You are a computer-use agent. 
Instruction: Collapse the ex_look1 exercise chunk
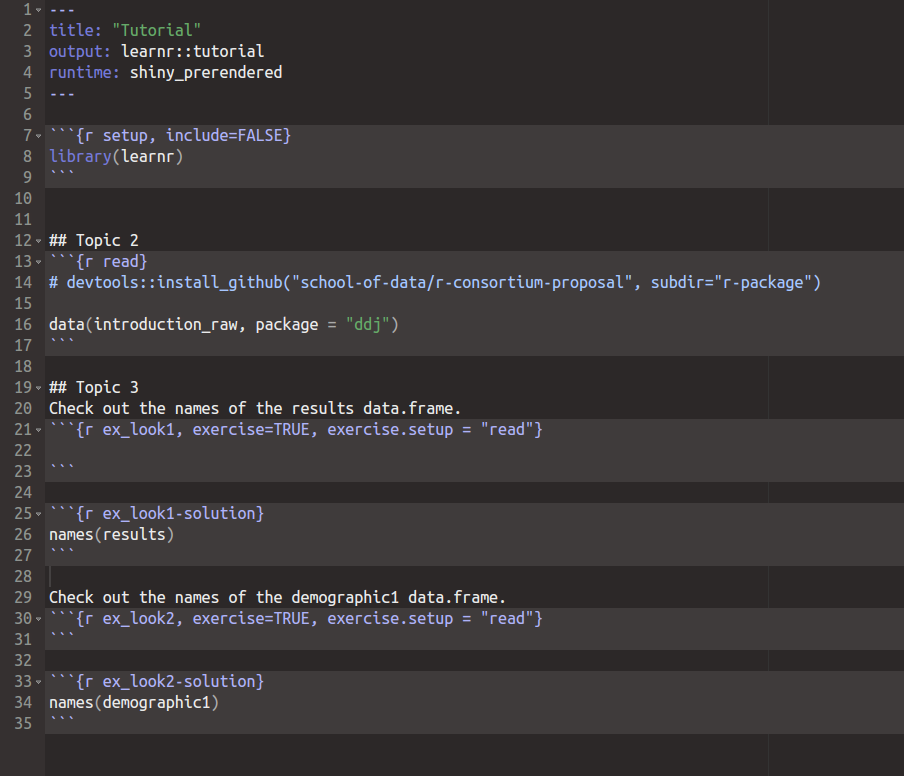coord(37,429)
